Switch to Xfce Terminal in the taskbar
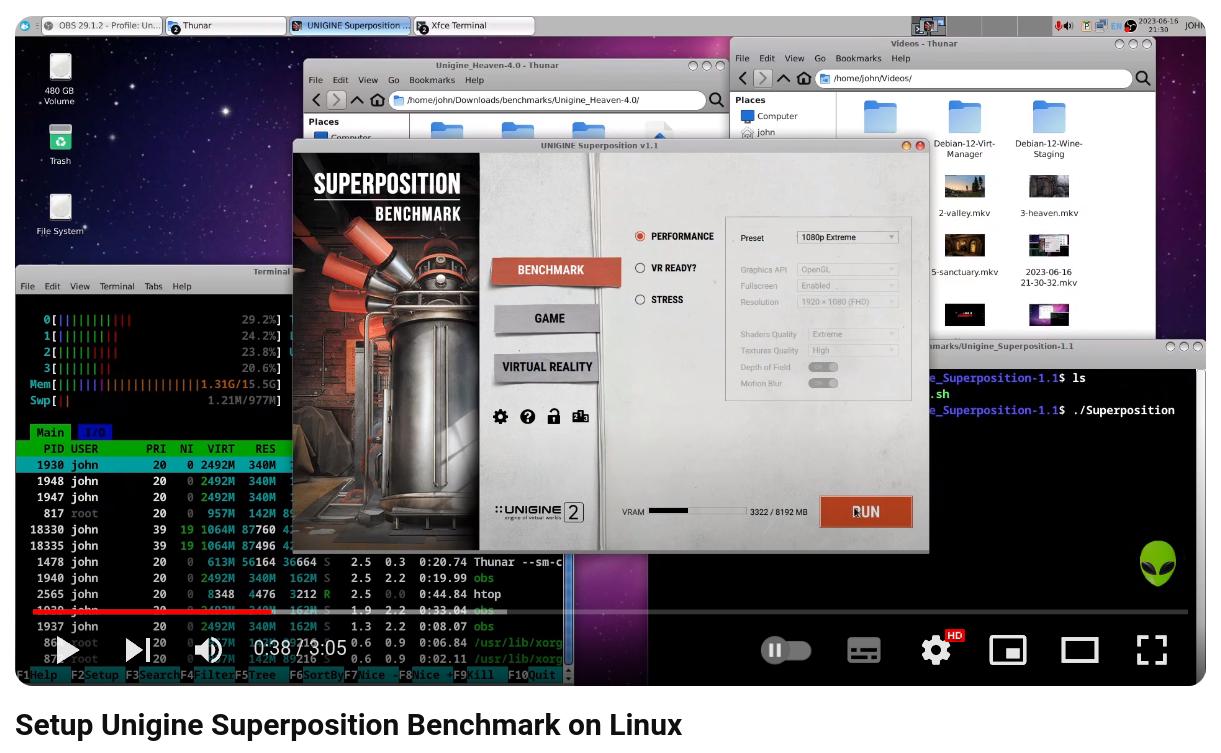 coord(474,25)
